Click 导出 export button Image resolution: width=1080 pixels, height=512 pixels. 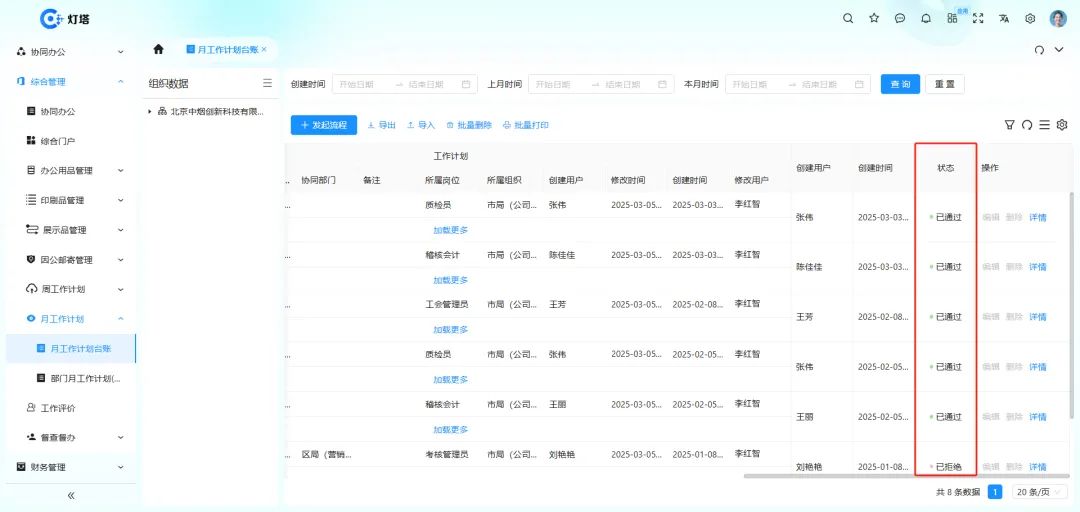coord(382,125)
